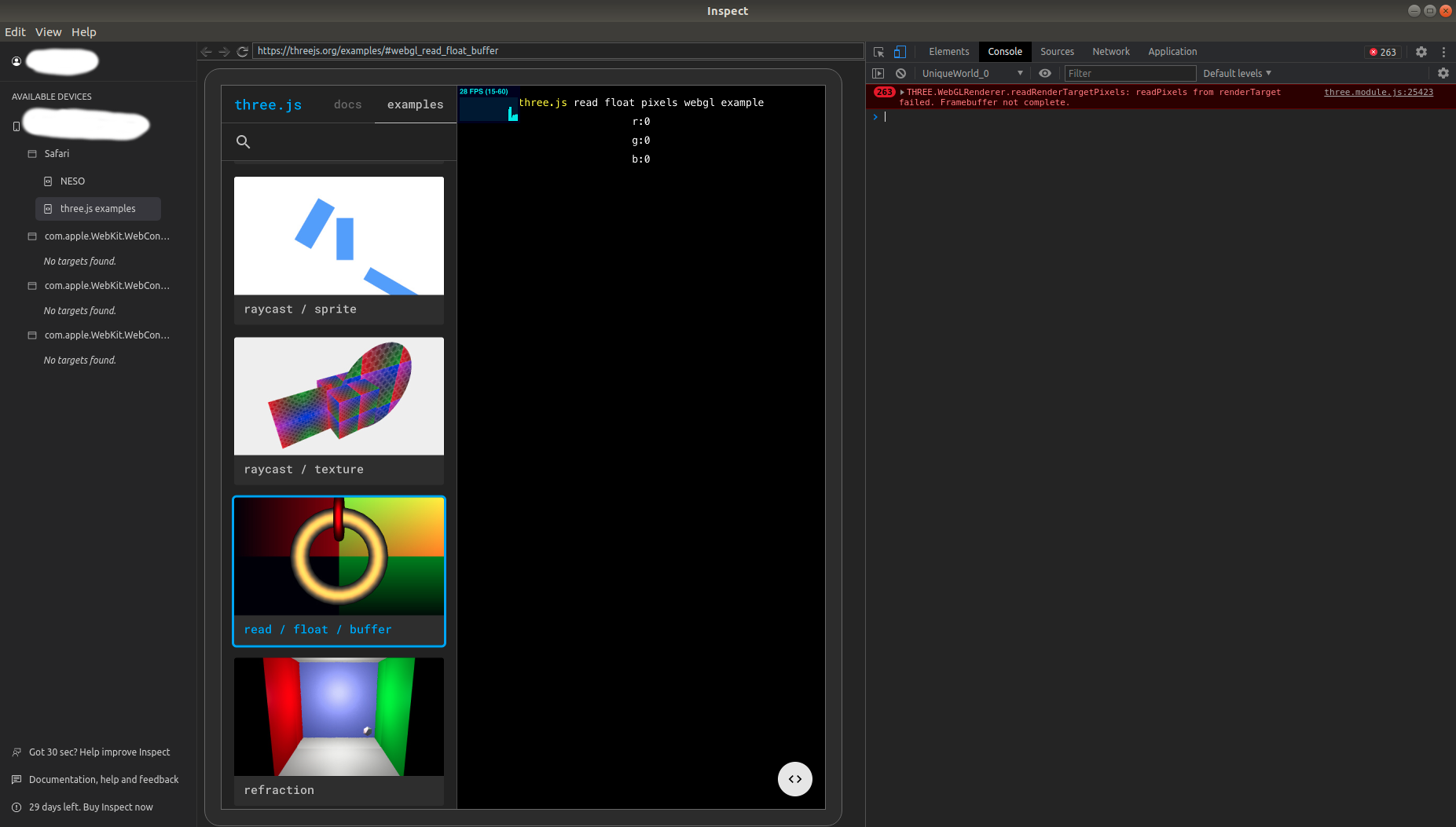Screen dimensions: 1456x827
Task: Toggle the device emulation toolbar
Action: [x=900, y=52]
